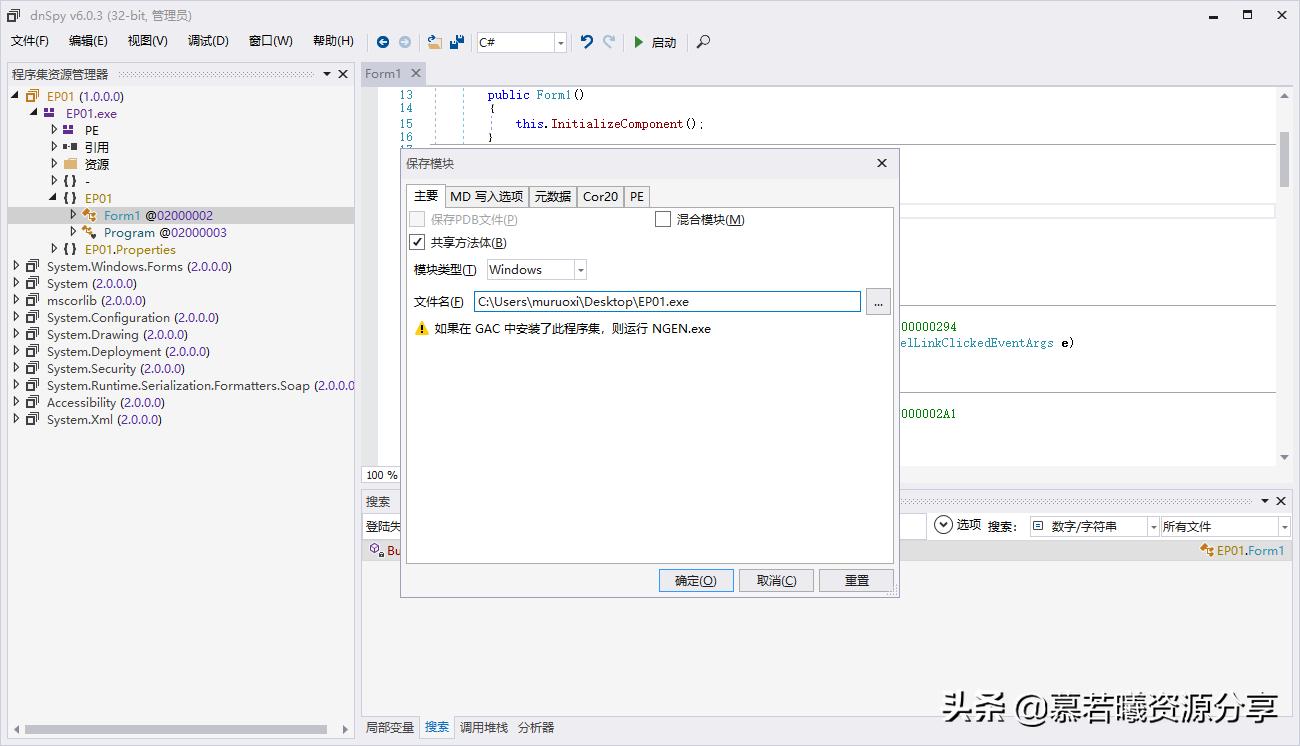The height and width of the screenshot is (746, 1300).
Task: Toggle the 保存PDB文件 checkbox
Action: pos(417,219)
